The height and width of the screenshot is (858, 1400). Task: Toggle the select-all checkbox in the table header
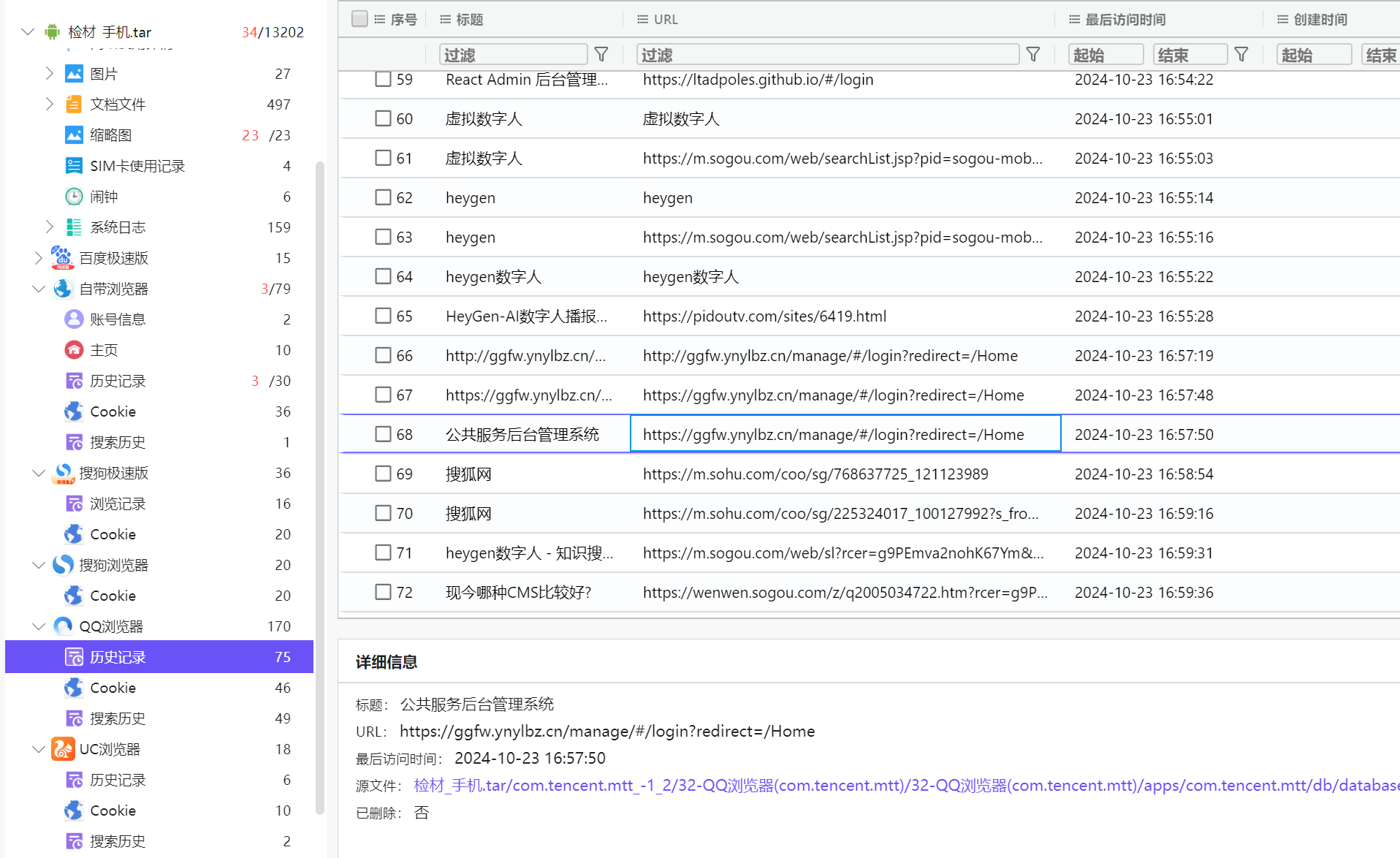(x=359, y=19)
